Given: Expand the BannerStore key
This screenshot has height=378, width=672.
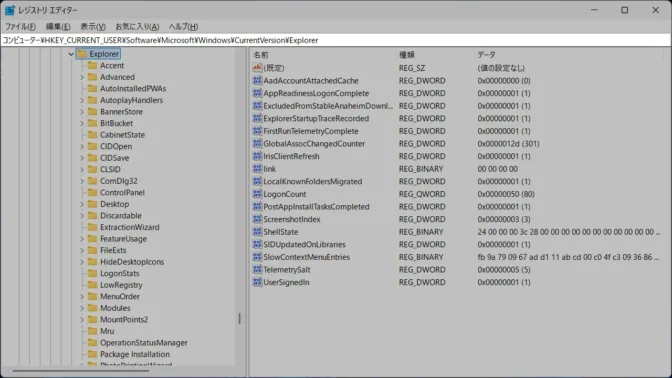Looking at the screenshot, I should tap(82, 112).
